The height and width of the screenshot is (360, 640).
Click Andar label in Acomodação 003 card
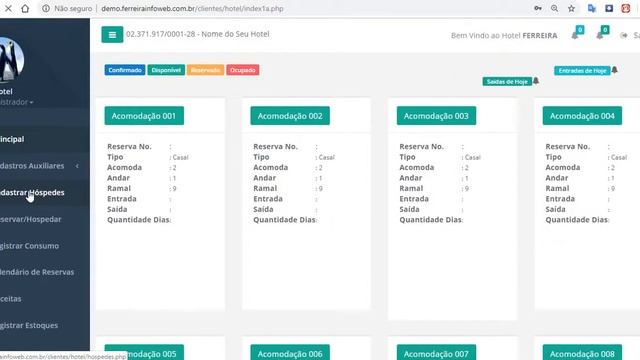tap(411, 178)
